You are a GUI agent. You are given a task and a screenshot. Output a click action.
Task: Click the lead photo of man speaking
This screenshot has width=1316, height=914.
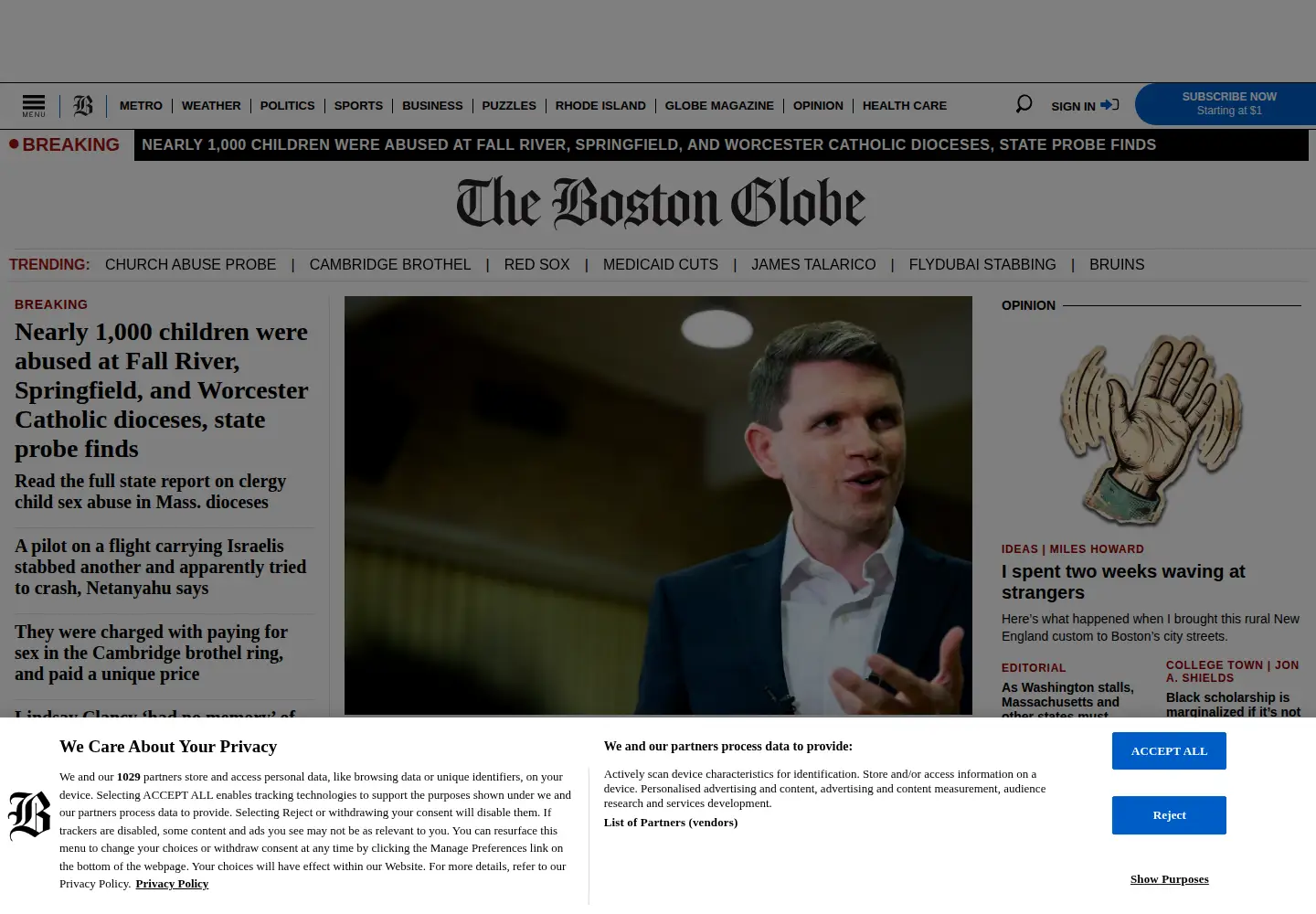[658, 505]
